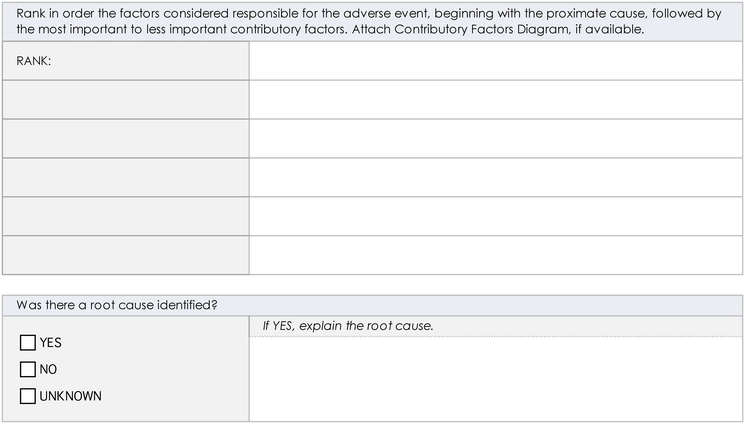This screenshot has width=745, height=424.
Task: Select the fifth row's left rank cell
Action: [x=126, y=216]
